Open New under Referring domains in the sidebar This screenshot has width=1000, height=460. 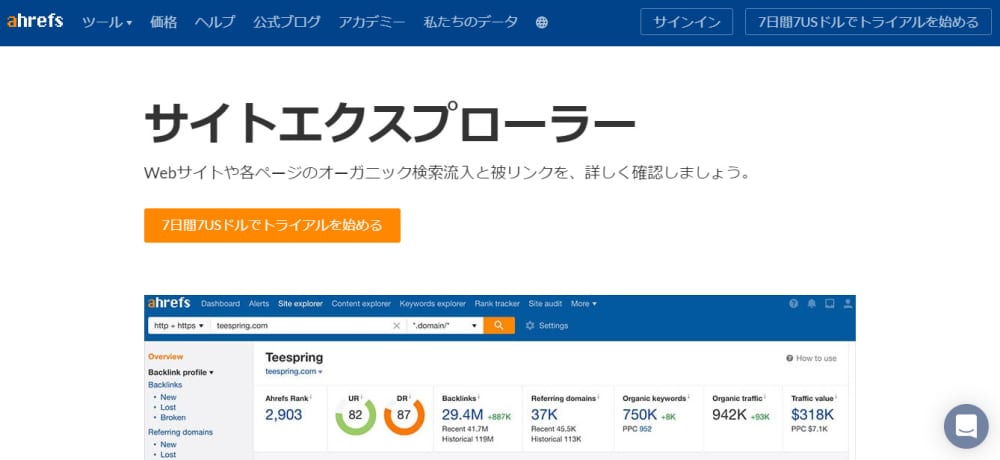168,444
